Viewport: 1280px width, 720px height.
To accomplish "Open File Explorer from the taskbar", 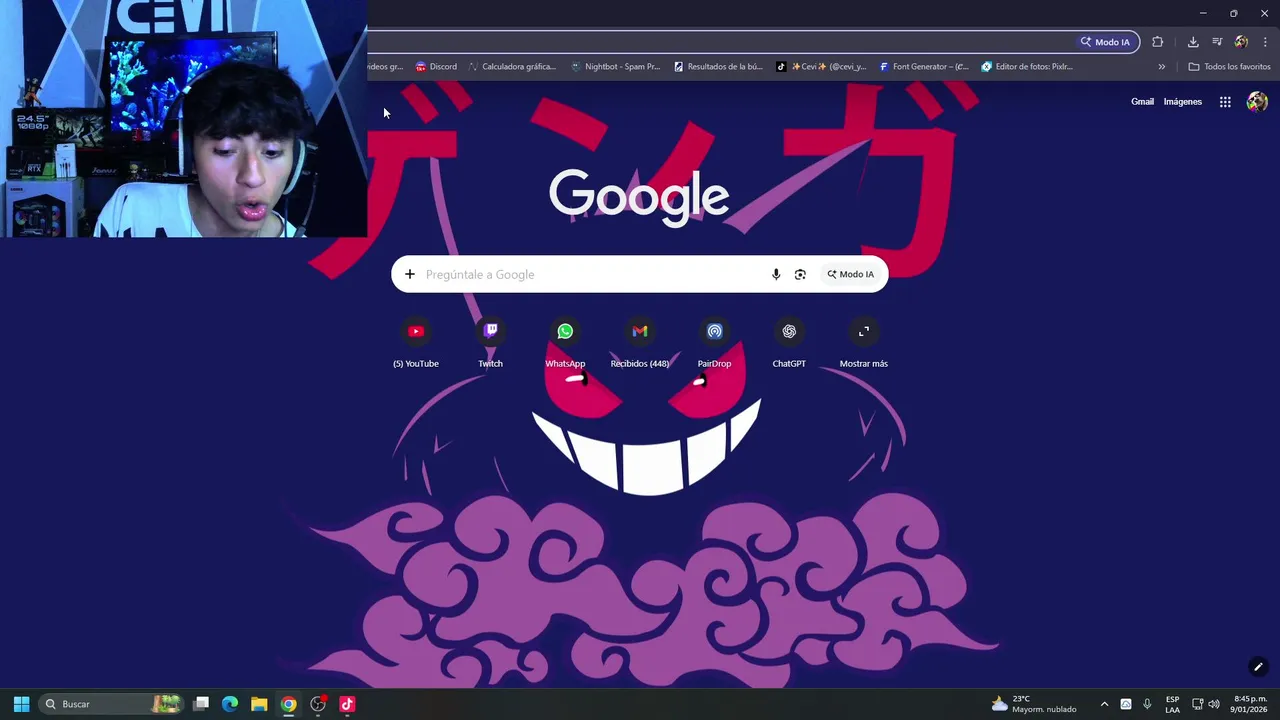I will click(x=259, y=704).
